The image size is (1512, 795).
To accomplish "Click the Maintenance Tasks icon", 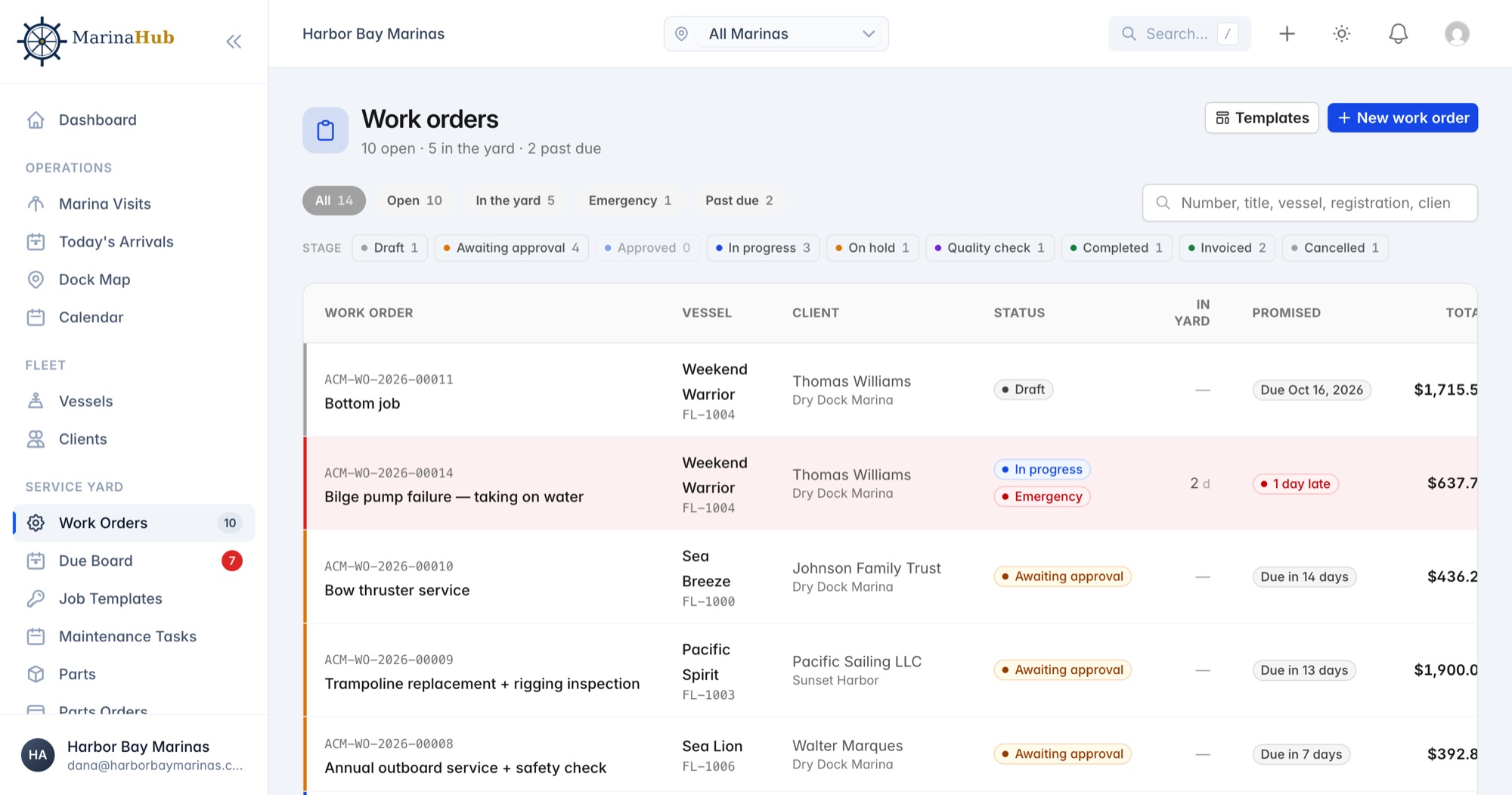I will point(36,636).
